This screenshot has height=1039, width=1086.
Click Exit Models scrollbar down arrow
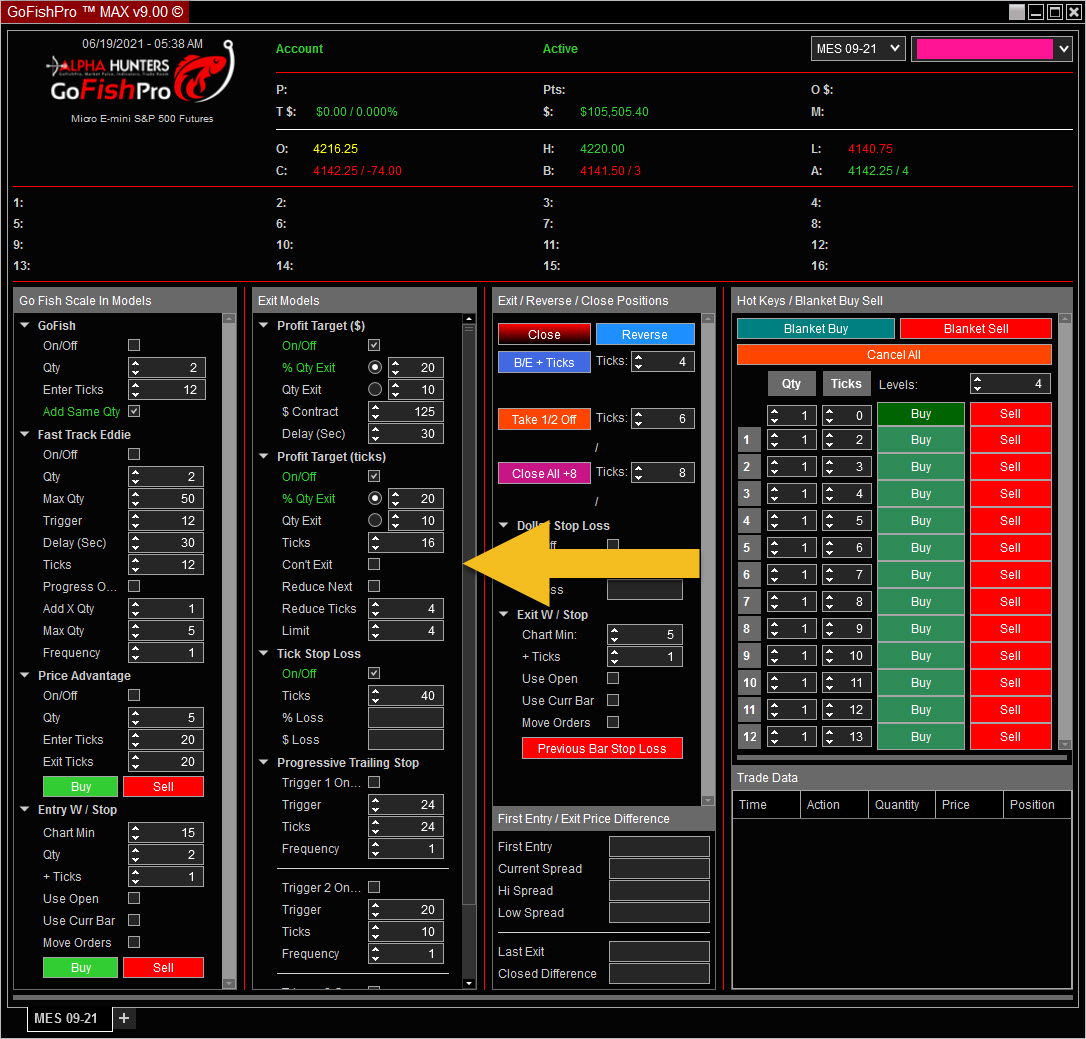(x=469, y=983)
